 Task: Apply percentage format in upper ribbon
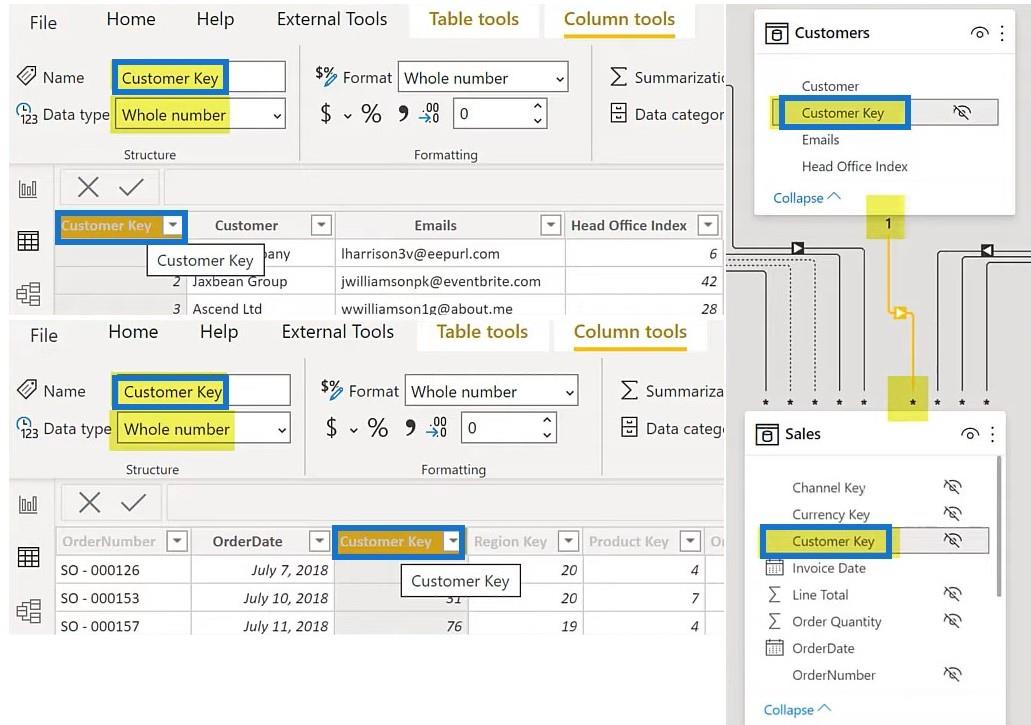point(371,114)
